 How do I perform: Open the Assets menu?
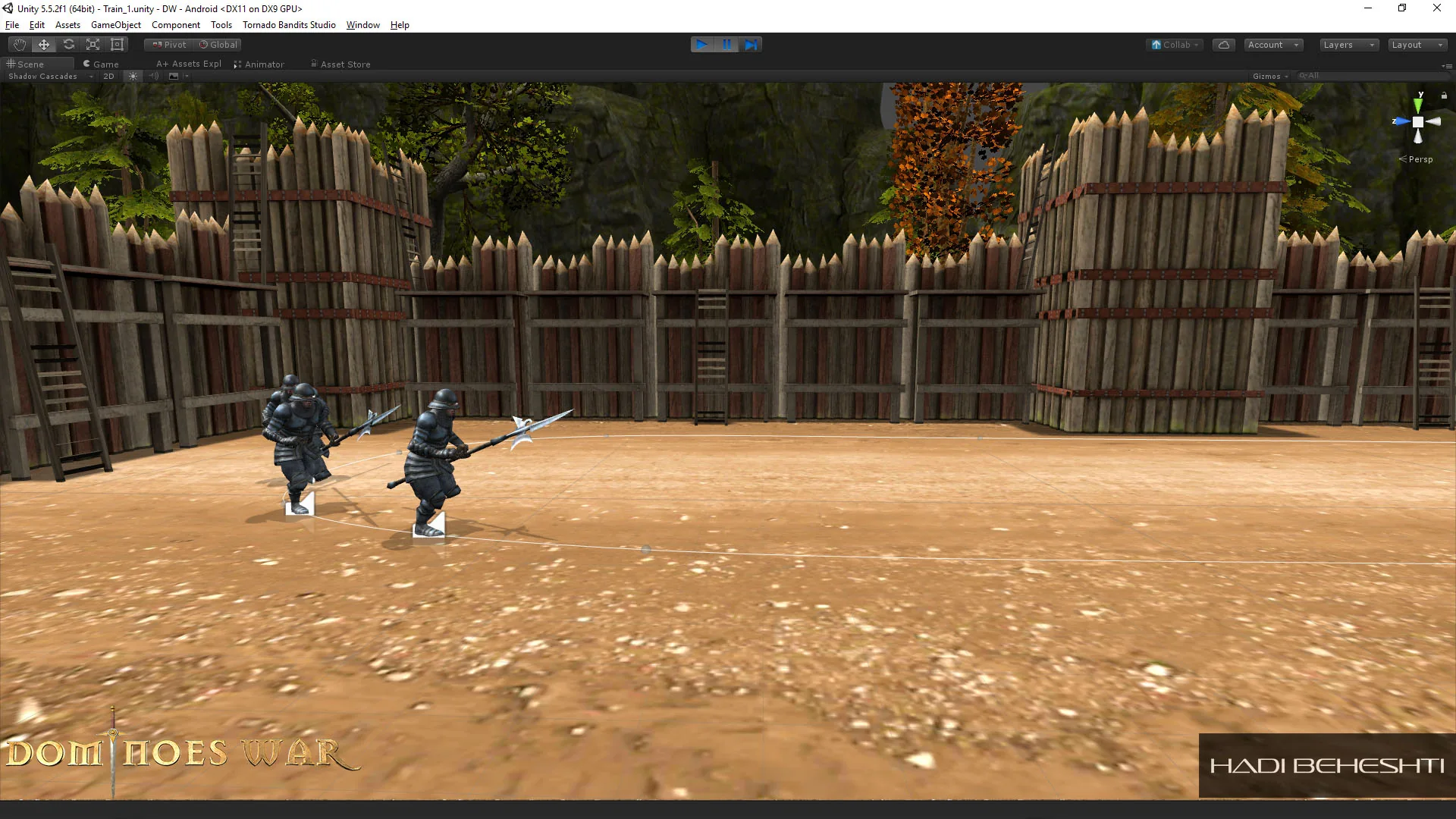pyautogui.click(x=67, y=25)
